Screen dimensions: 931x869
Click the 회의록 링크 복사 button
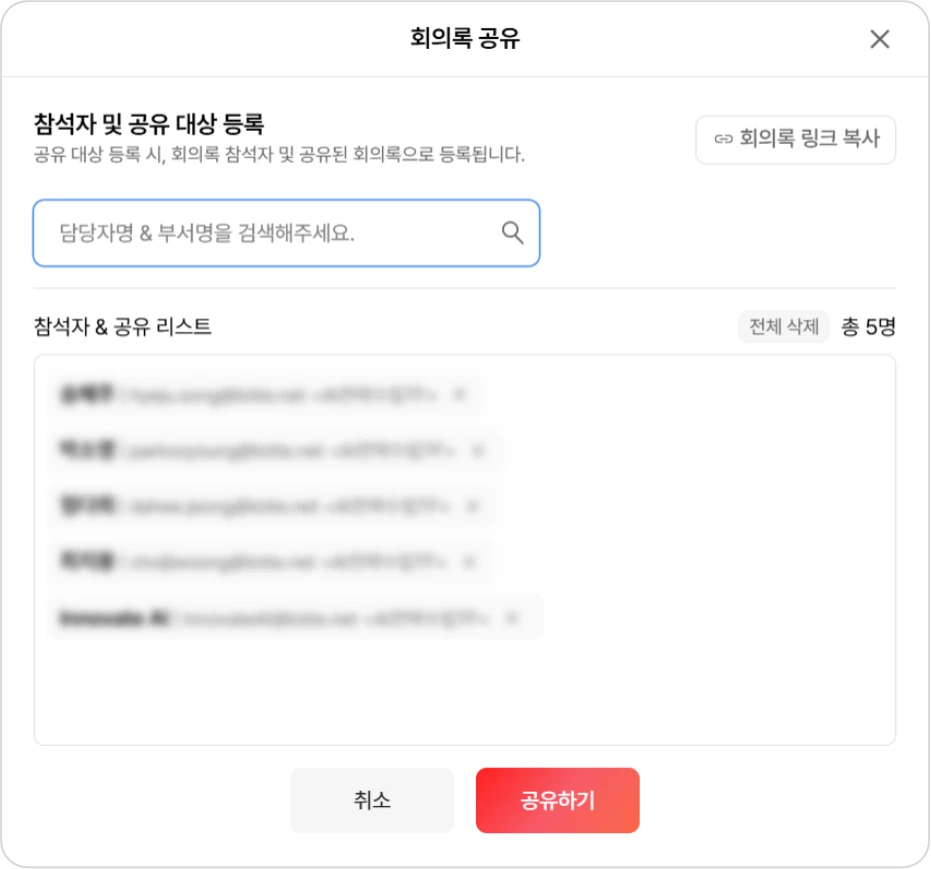[795, 140]
